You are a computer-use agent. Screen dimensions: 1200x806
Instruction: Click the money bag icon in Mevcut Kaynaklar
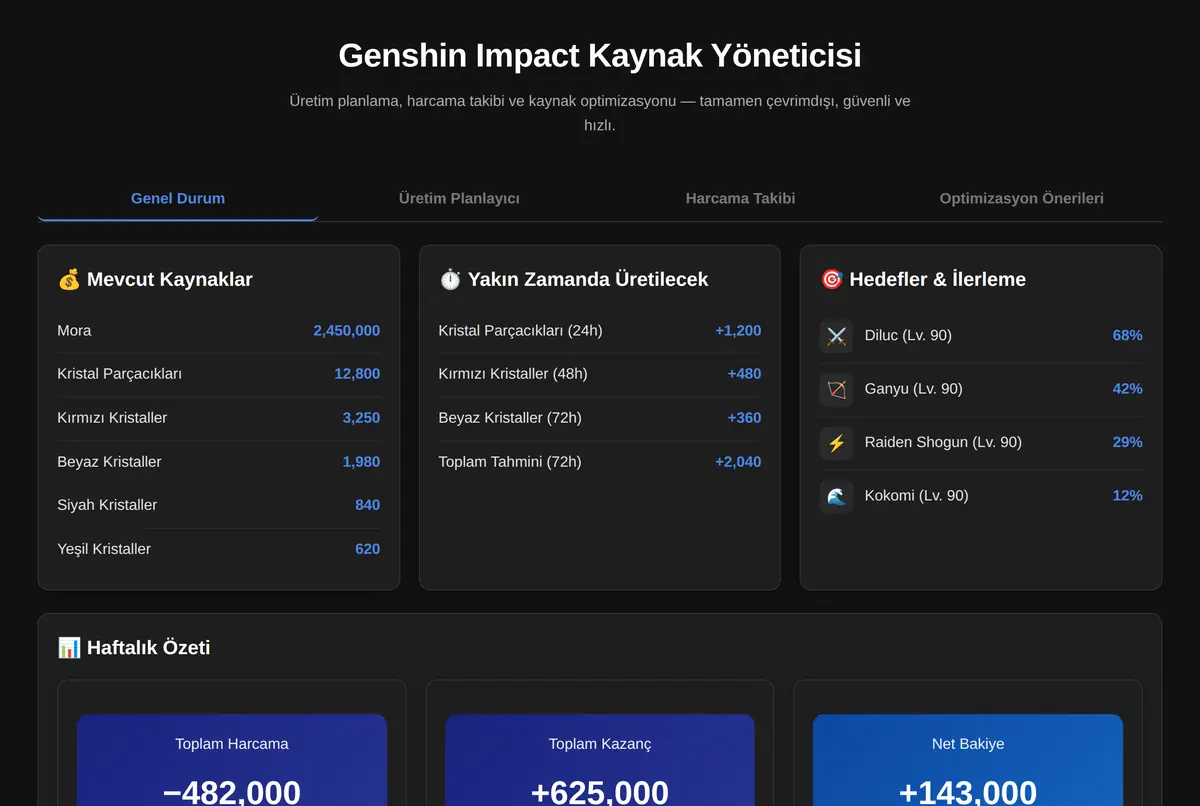pyautogui.click(x=69, y=280)
